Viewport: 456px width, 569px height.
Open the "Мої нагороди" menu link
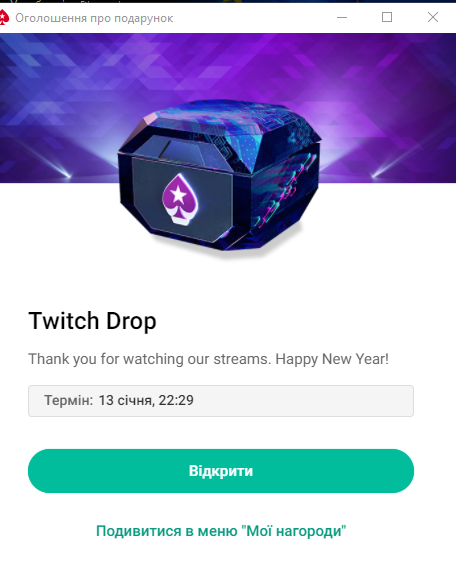[x=221, y=531]
